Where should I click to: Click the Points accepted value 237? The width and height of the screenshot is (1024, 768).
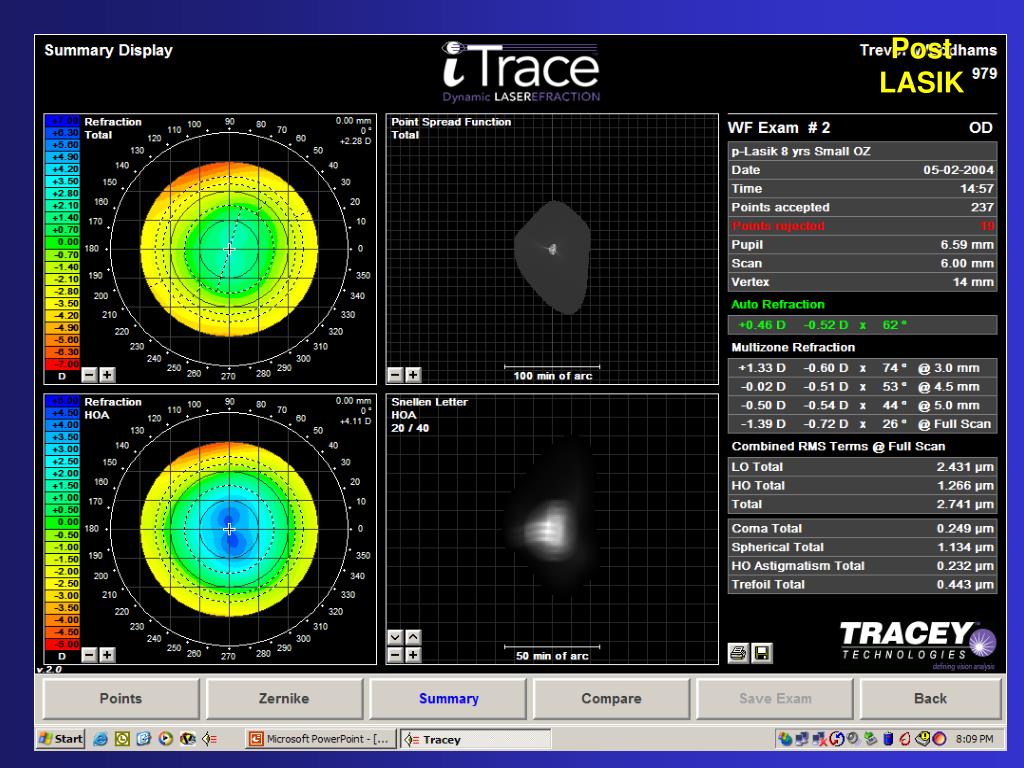click(982, 207)
